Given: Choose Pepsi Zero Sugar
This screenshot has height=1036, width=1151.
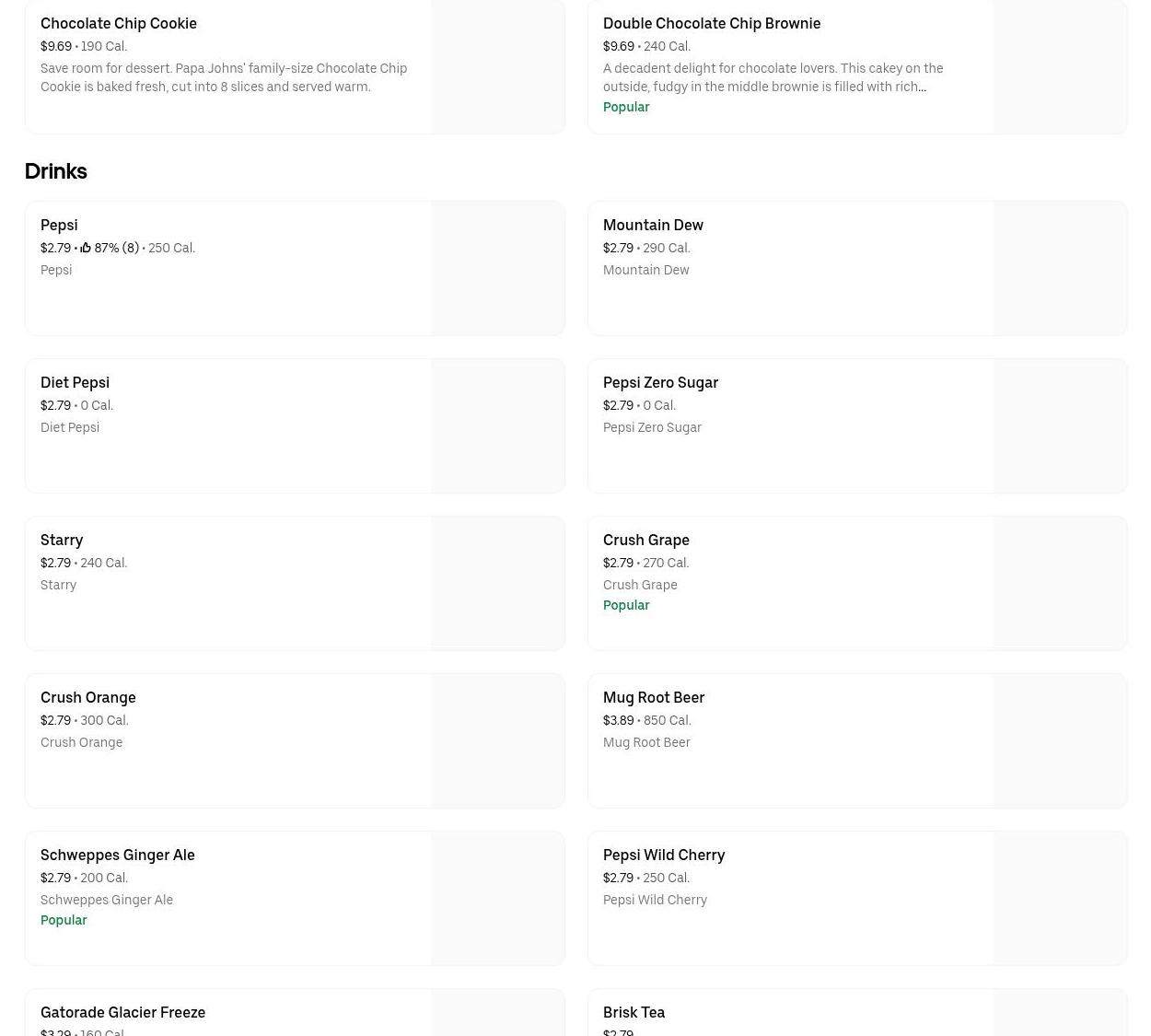Looking at the screenshot, I should coord(660,382).
